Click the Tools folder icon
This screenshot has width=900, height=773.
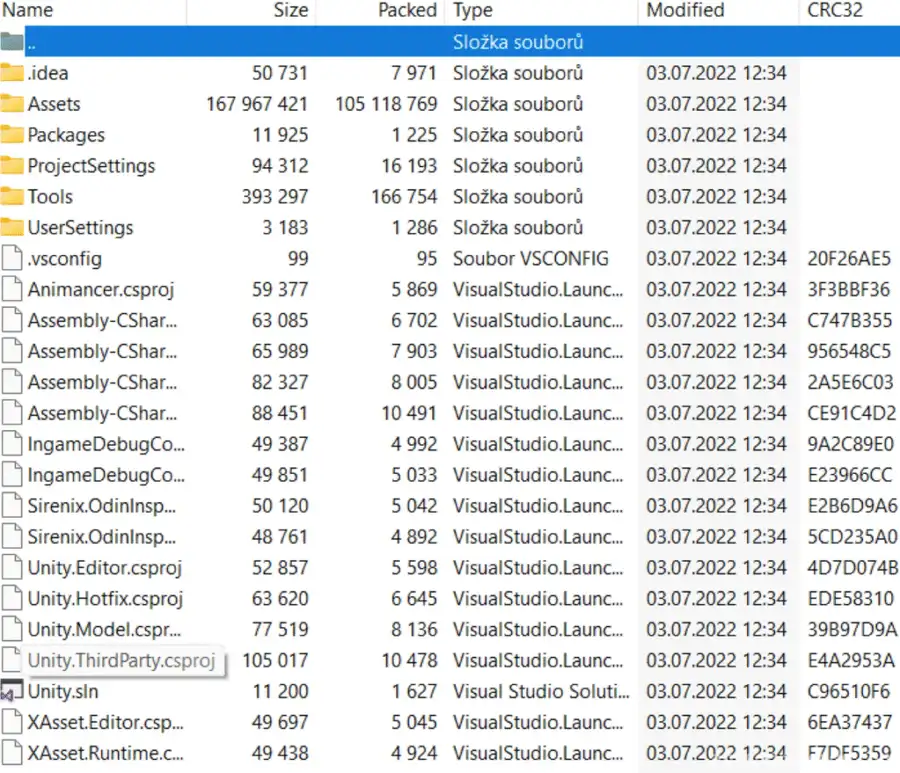click(12, 197)
